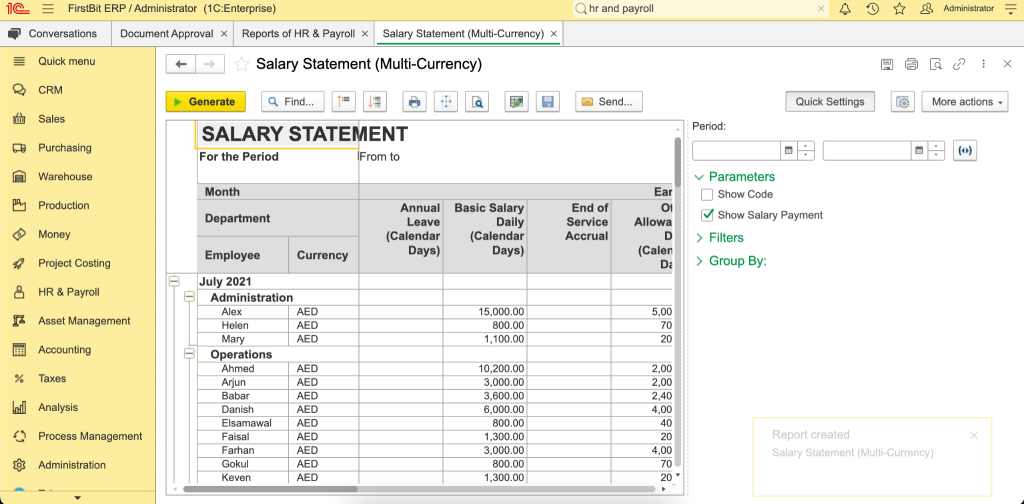Click preview icon in the header

tap(936, 64)
